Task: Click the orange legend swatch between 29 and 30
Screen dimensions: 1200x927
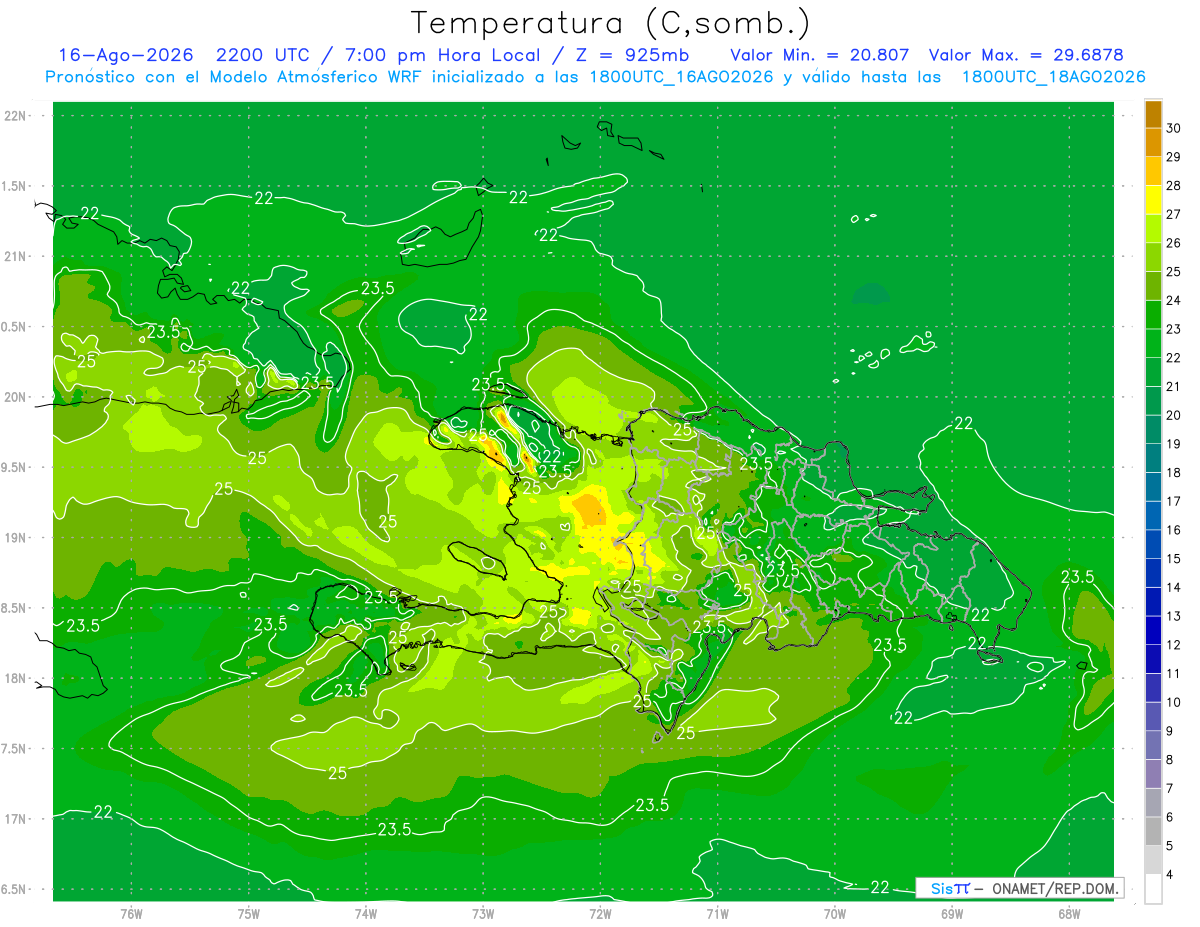Action: (1153, 142)
